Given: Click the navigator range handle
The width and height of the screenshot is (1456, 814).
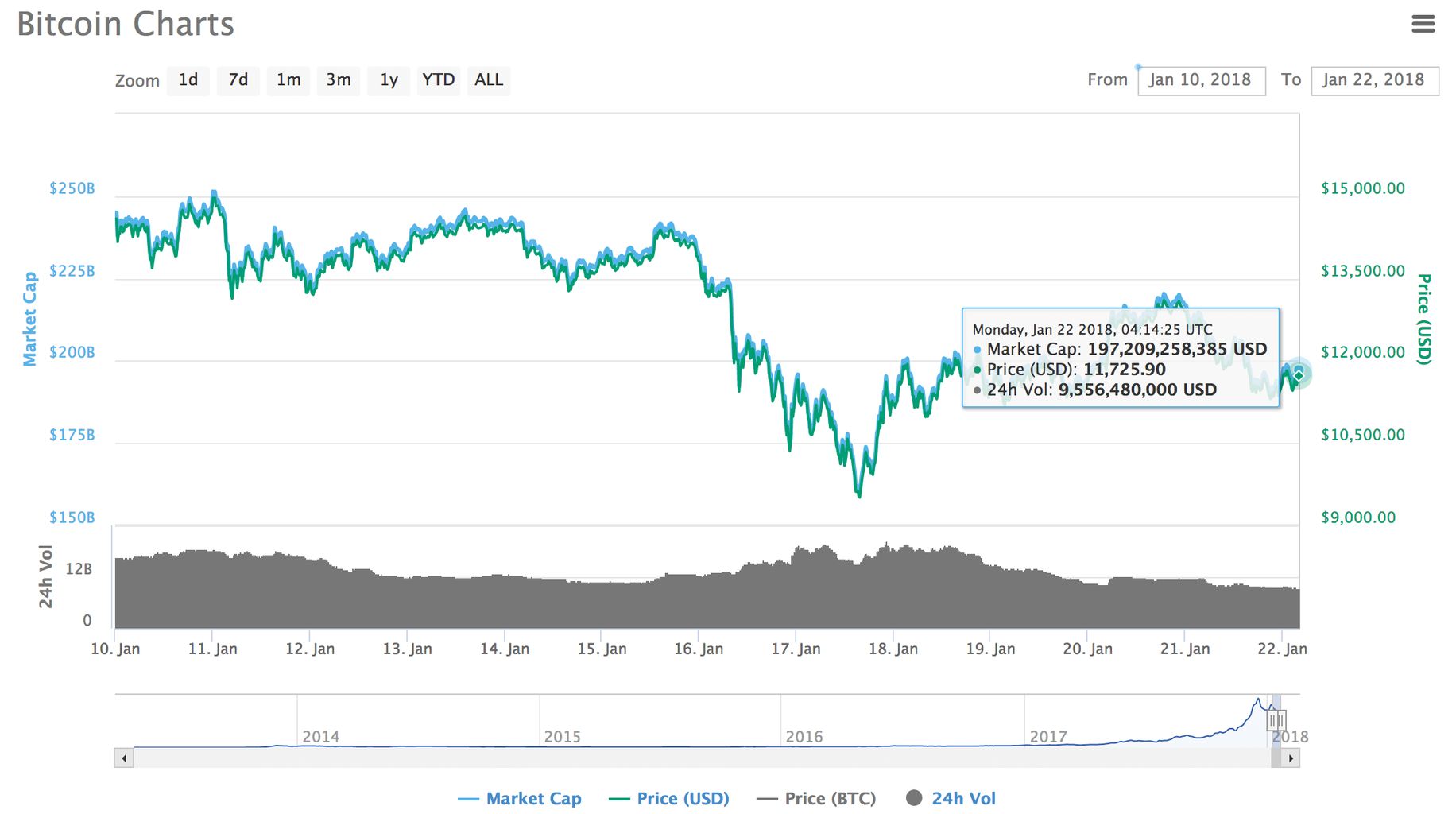Looking at the screenshot, I should pos(1276,720).
